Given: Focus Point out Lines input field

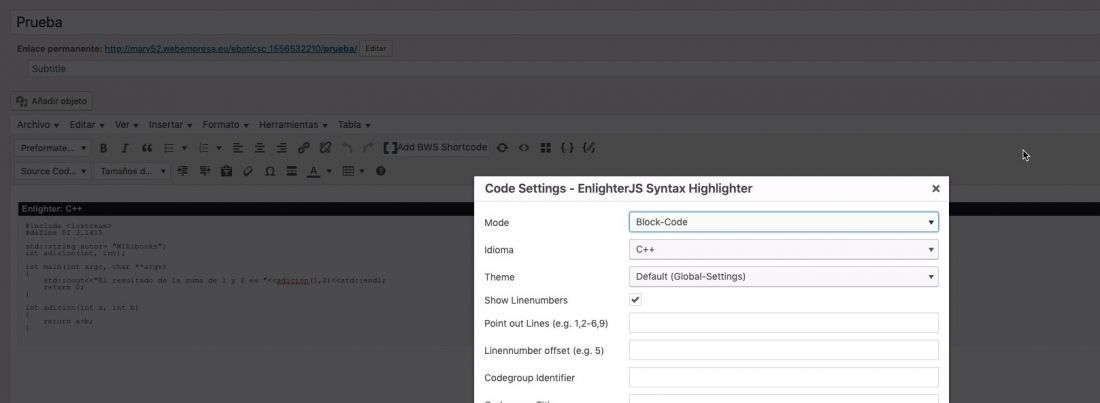Looking at the screenshot, I should pyautogui.click(x=784, y=323).
